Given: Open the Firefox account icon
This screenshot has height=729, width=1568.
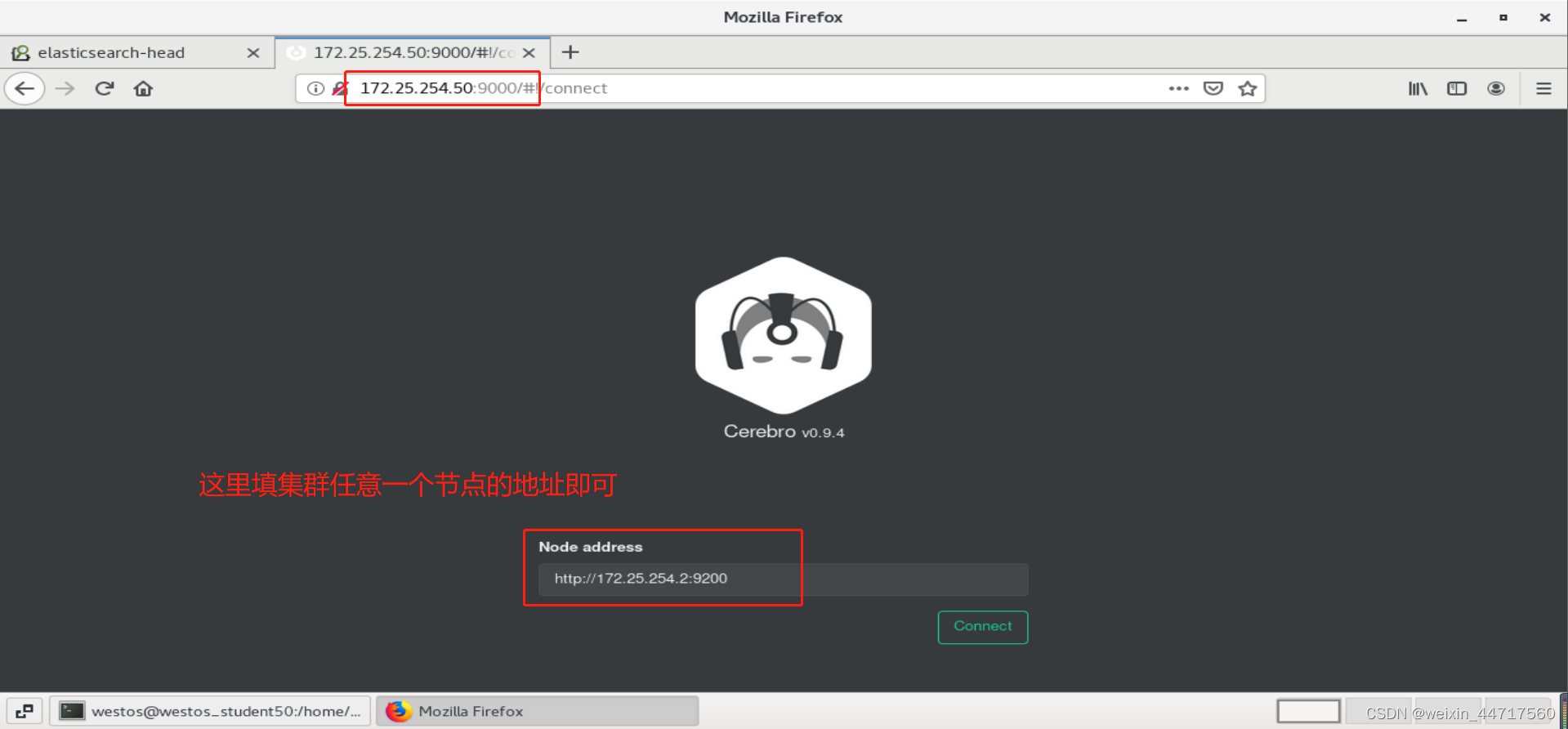Looking at the screenshot, I should pyautogui.click(x=1496, y=88).
